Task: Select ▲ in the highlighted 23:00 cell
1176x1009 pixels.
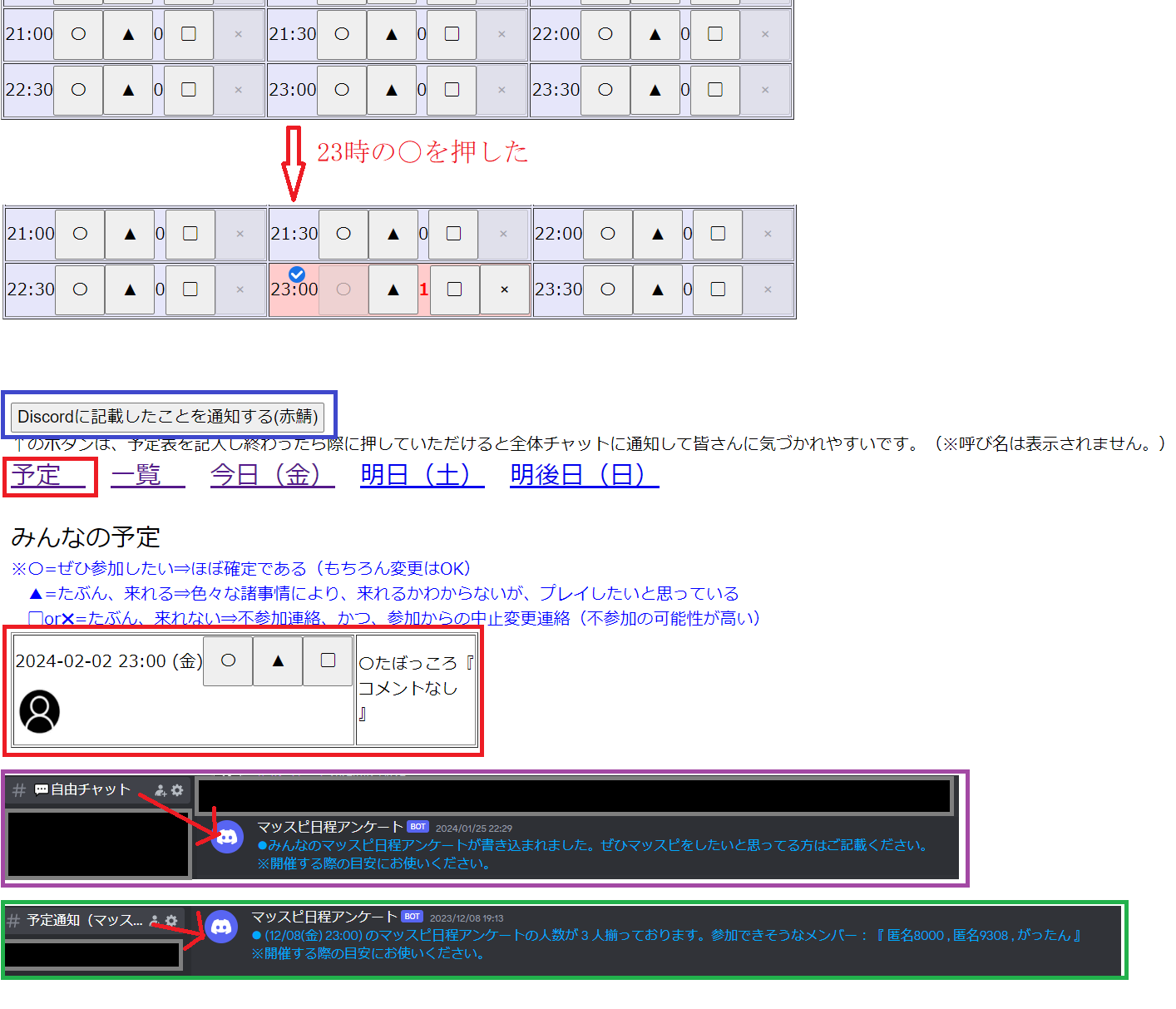Action: pos(393,289)
